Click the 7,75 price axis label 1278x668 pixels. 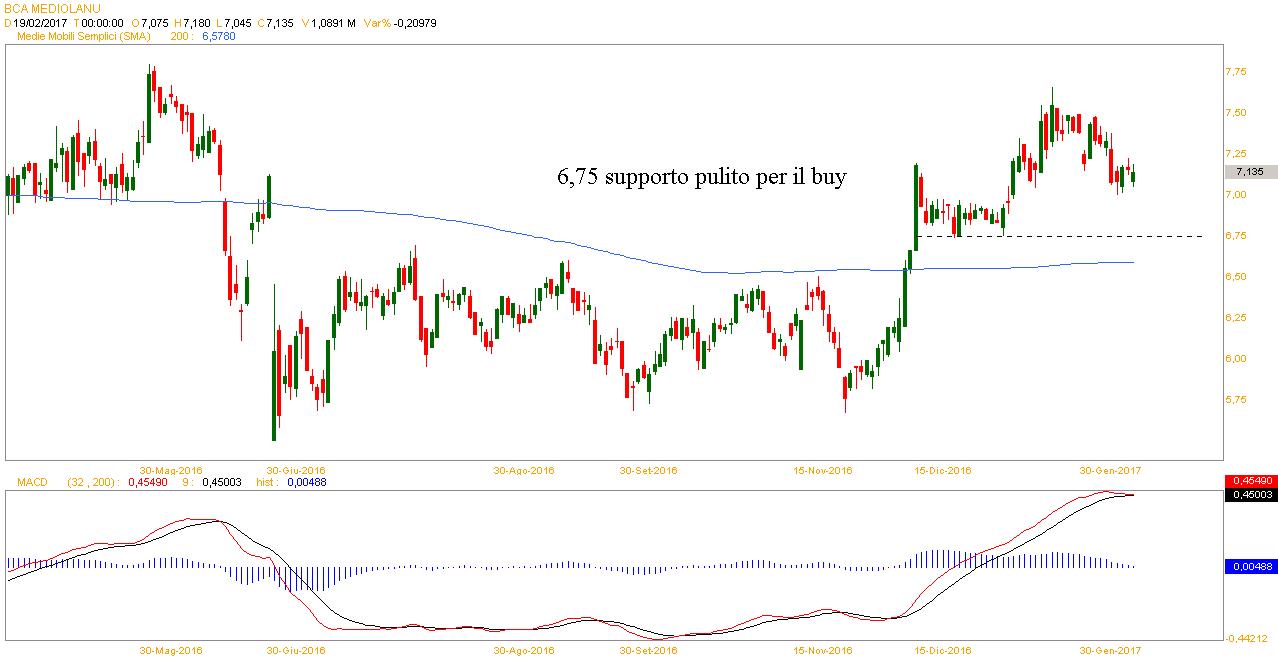tap(1235, 72)
